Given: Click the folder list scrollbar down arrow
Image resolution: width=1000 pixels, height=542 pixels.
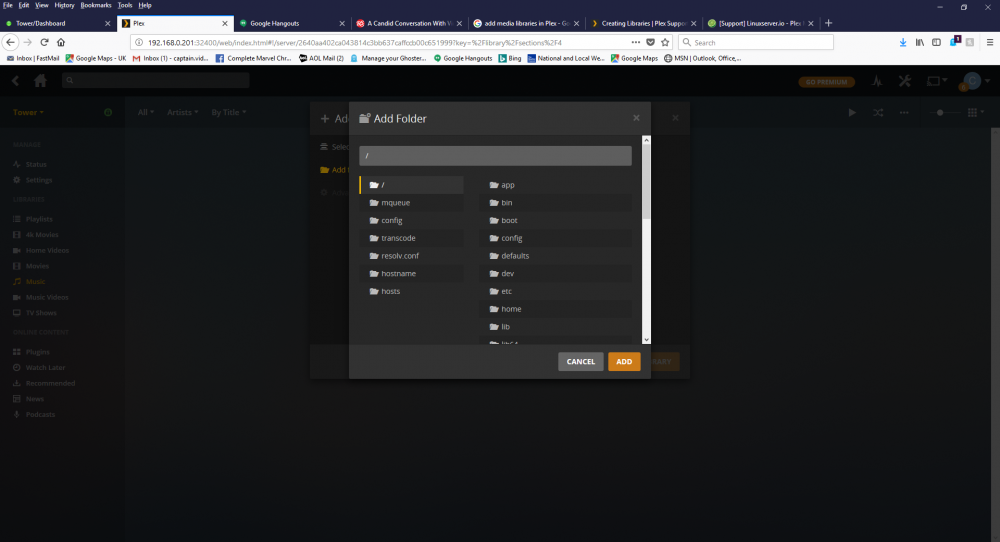Looking at the screenshot, I should pyautogui.click(x=646, y=340).
